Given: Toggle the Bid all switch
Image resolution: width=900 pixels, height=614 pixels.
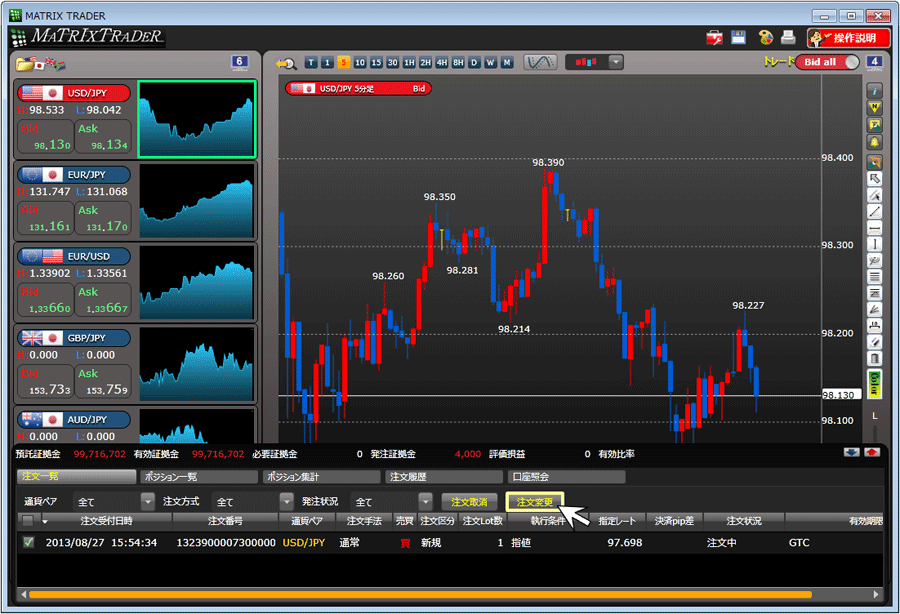Looking at the screenshot, I should pos(827,62).
